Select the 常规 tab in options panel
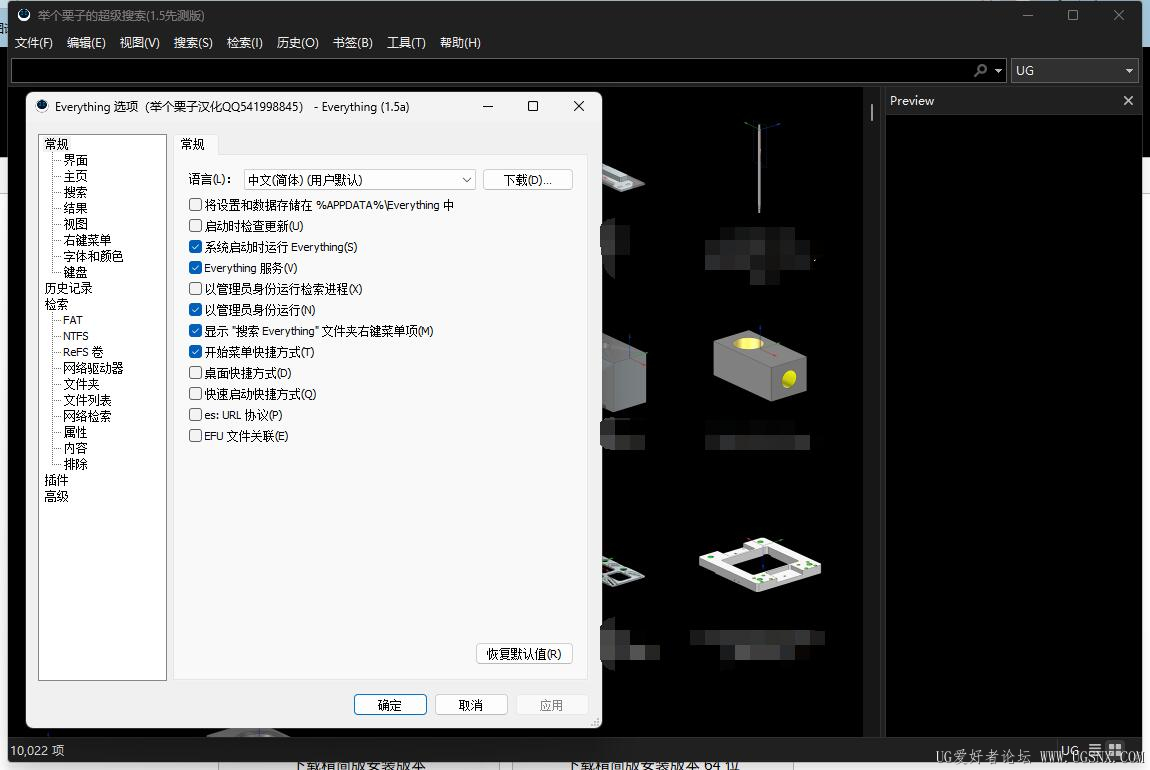Screen dimensions: 1150x770 click(x=193, y=144)
